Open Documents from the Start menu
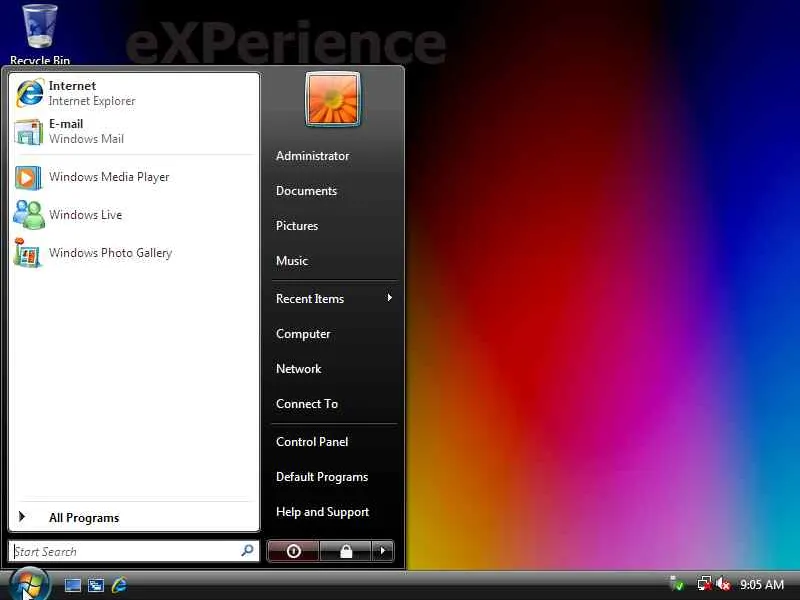800x600 pixels. [306, 191]
